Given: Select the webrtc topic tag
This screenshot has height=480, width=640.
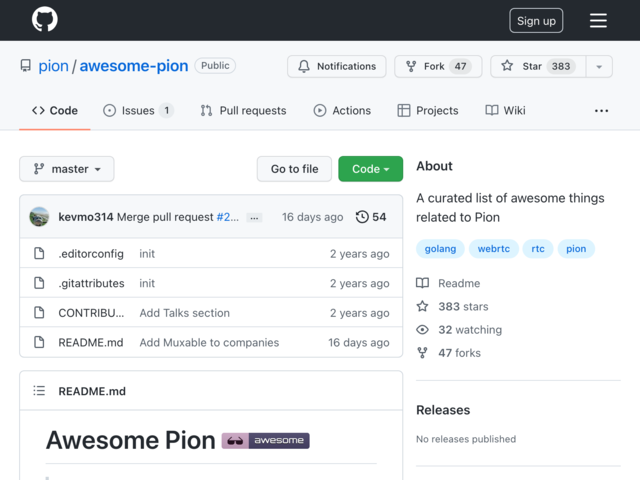Looking at the screenshot, I should point(493,249).
